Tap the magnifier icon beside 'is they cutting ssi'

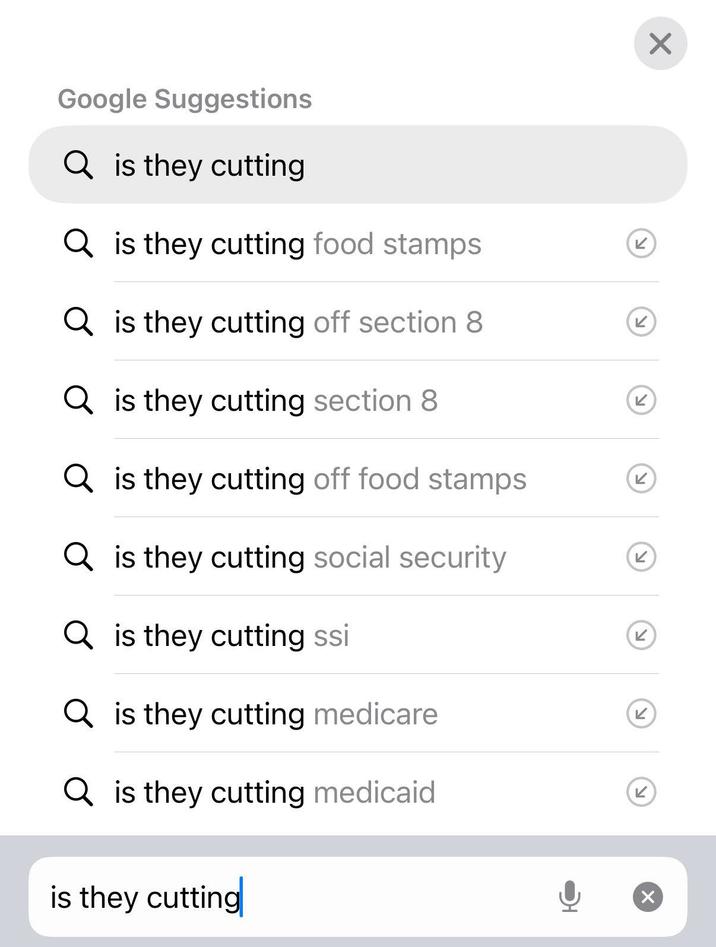coord(78,635)
